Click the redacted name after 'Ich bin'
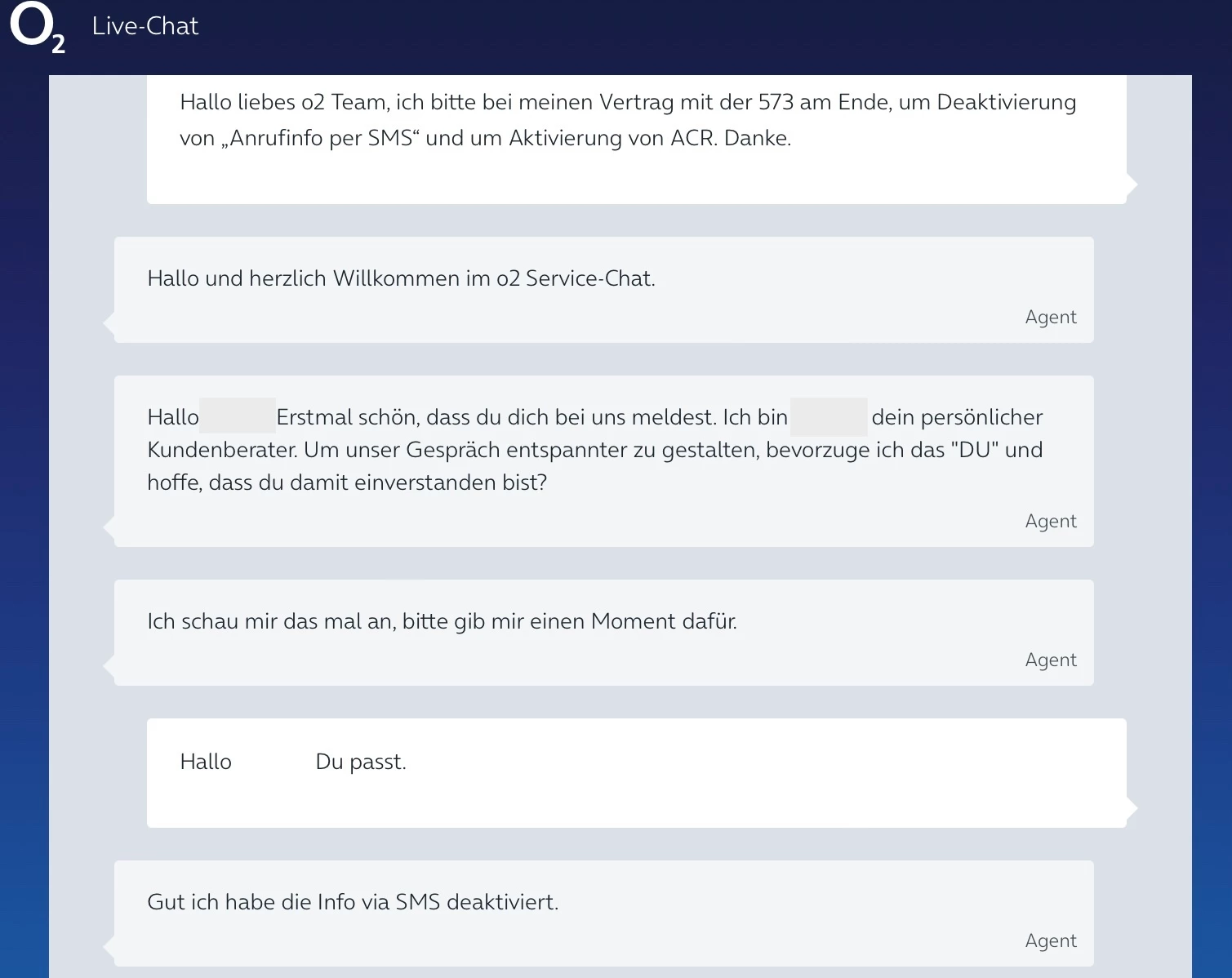 pos(828,416)
